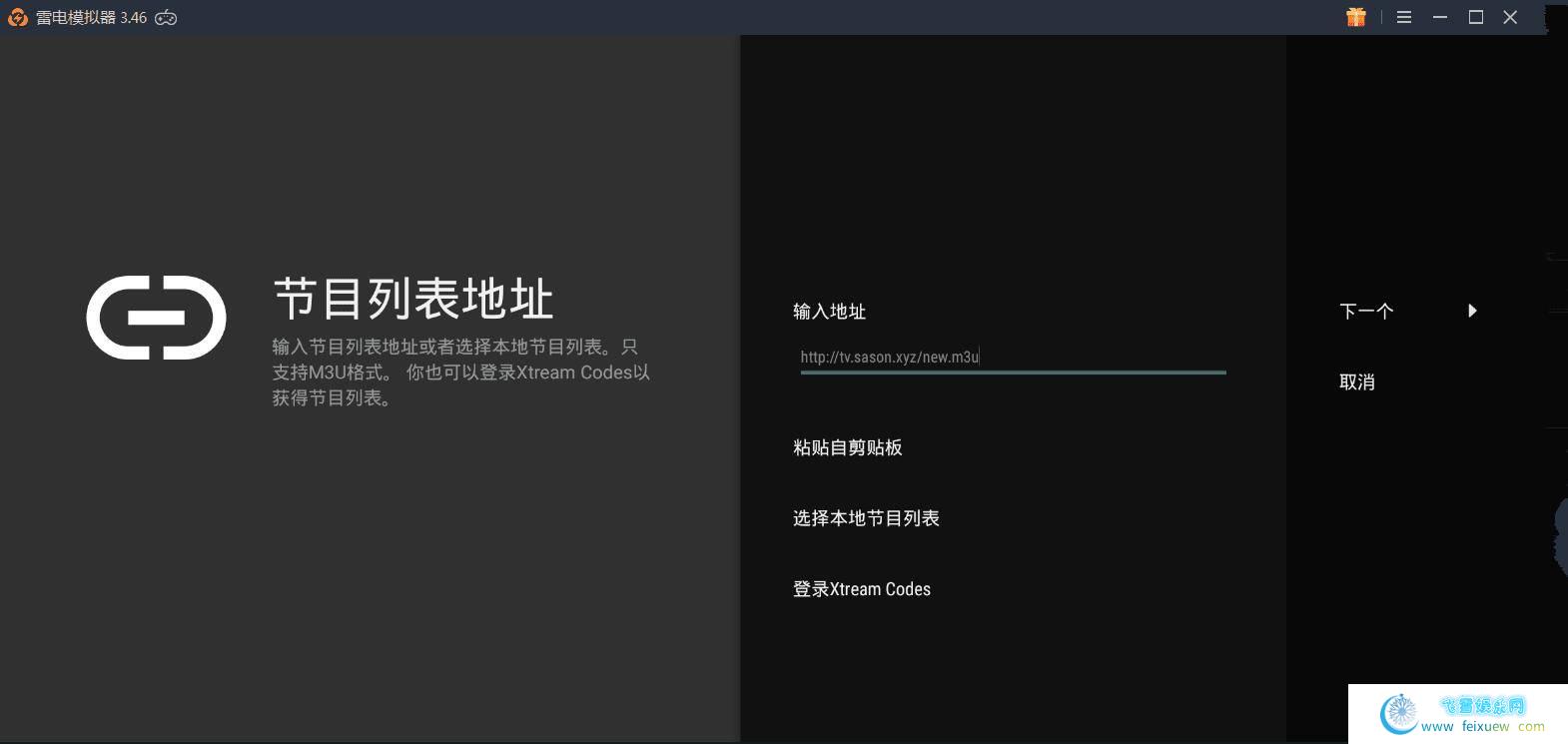Viewport: 1568px width, 744px height.
Task: Click 取消 to cancel
Action: pyautogui.click(x=1357, y=381)
